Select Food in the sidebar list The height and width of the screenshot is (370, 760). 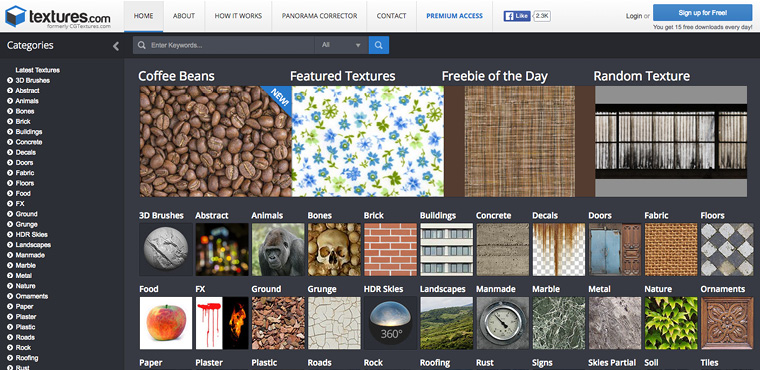tap(23, 193)
